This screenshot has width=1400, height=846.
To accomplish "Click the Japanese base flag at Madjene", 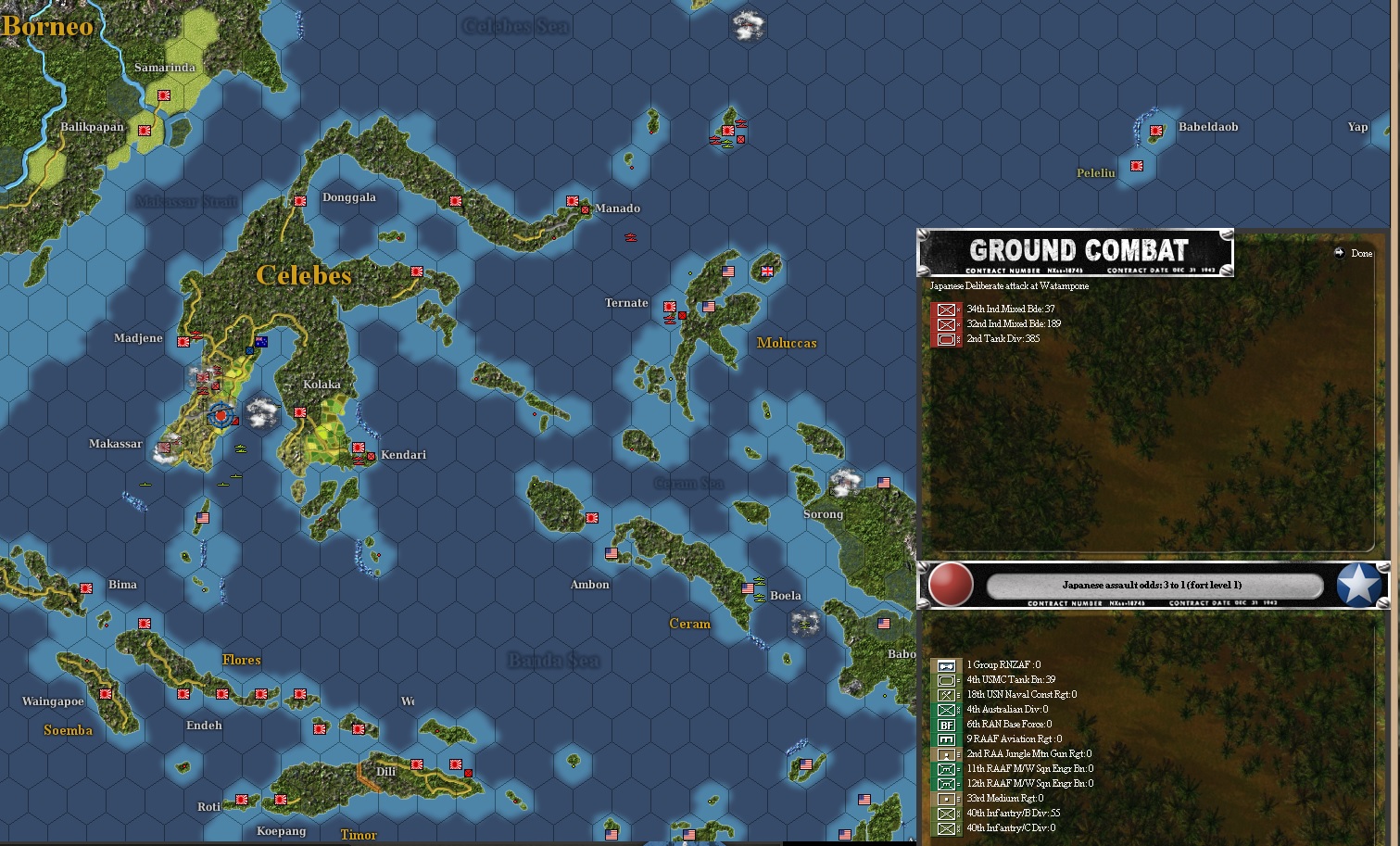I will click(183, 342).
